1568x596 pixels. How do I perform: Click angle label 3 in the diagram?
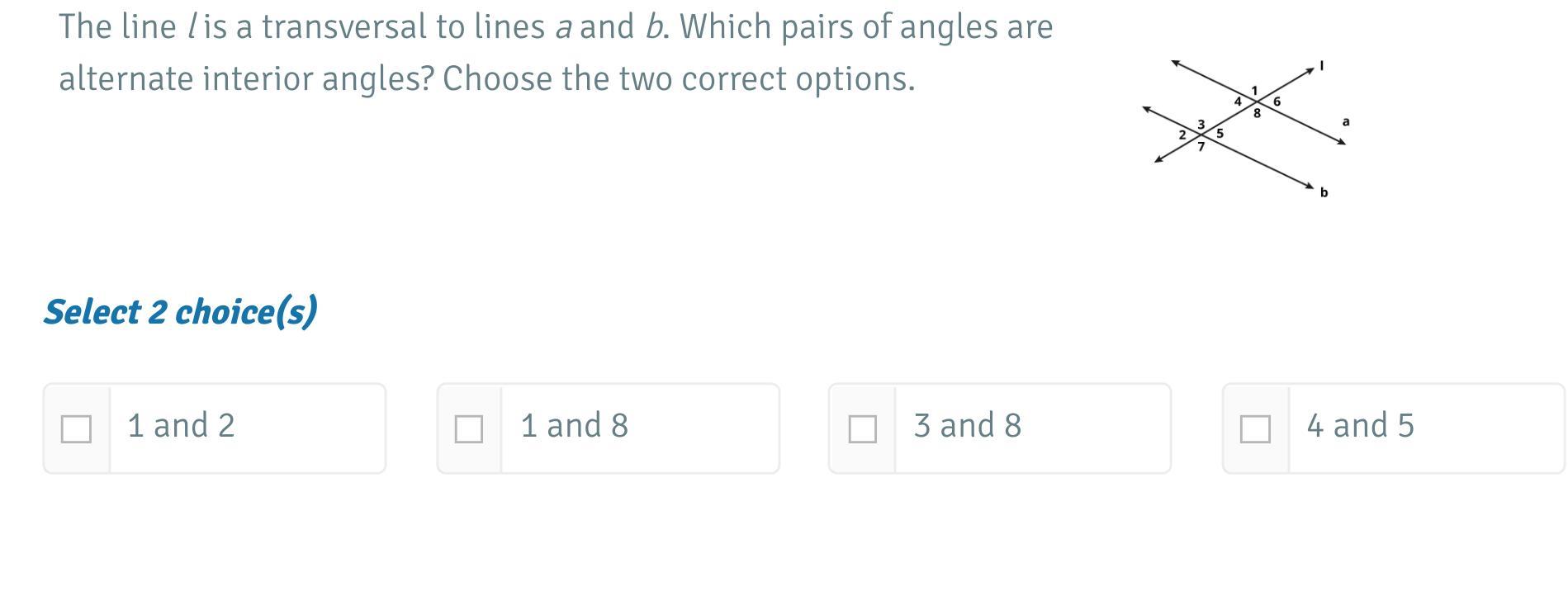[x=1201, y=124]
